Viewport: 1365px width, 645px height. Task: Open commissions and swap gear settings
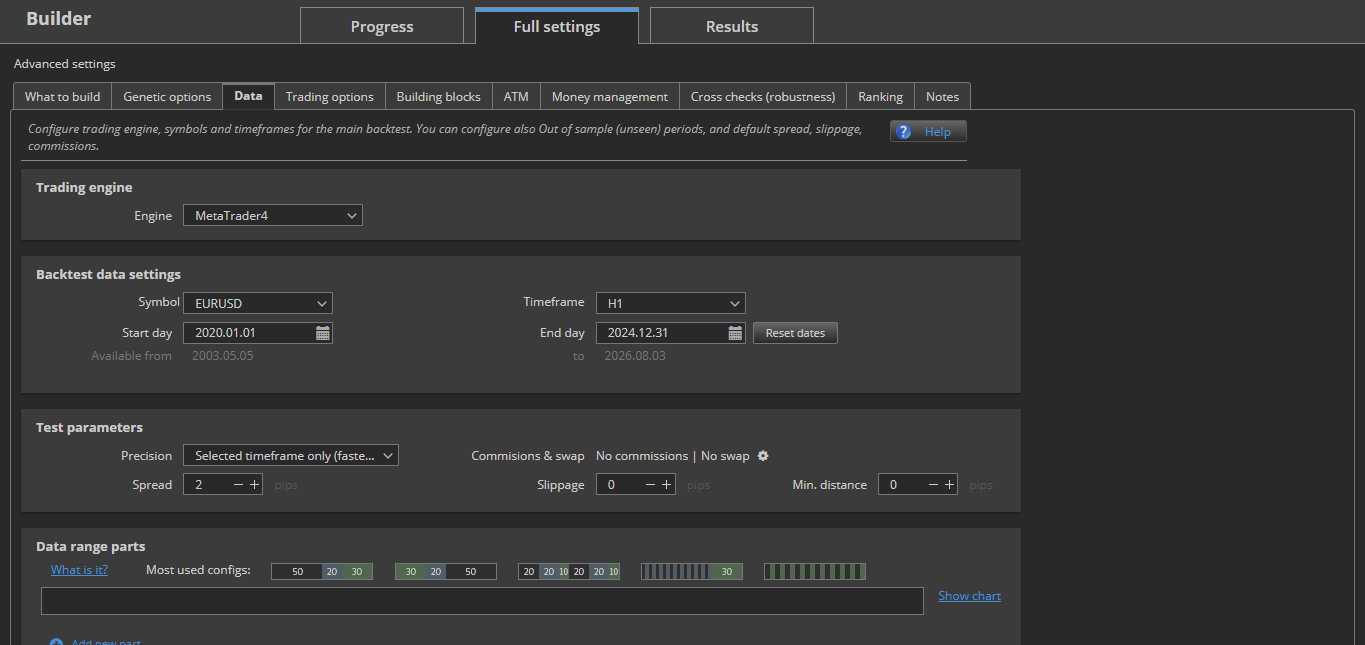coord(763,456)
